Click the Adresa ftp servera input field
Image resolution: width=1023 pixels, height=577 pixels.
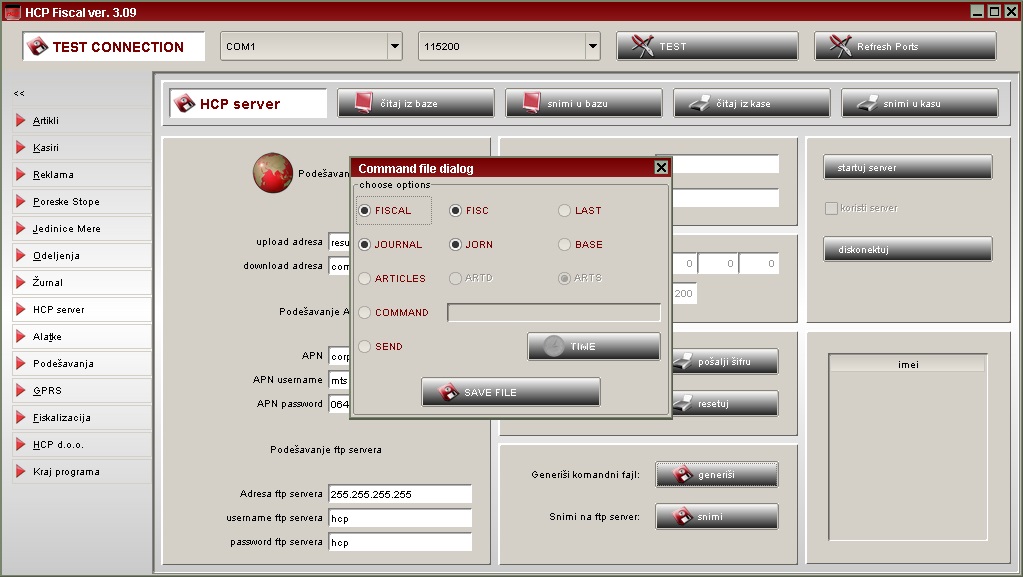[399, 494]
